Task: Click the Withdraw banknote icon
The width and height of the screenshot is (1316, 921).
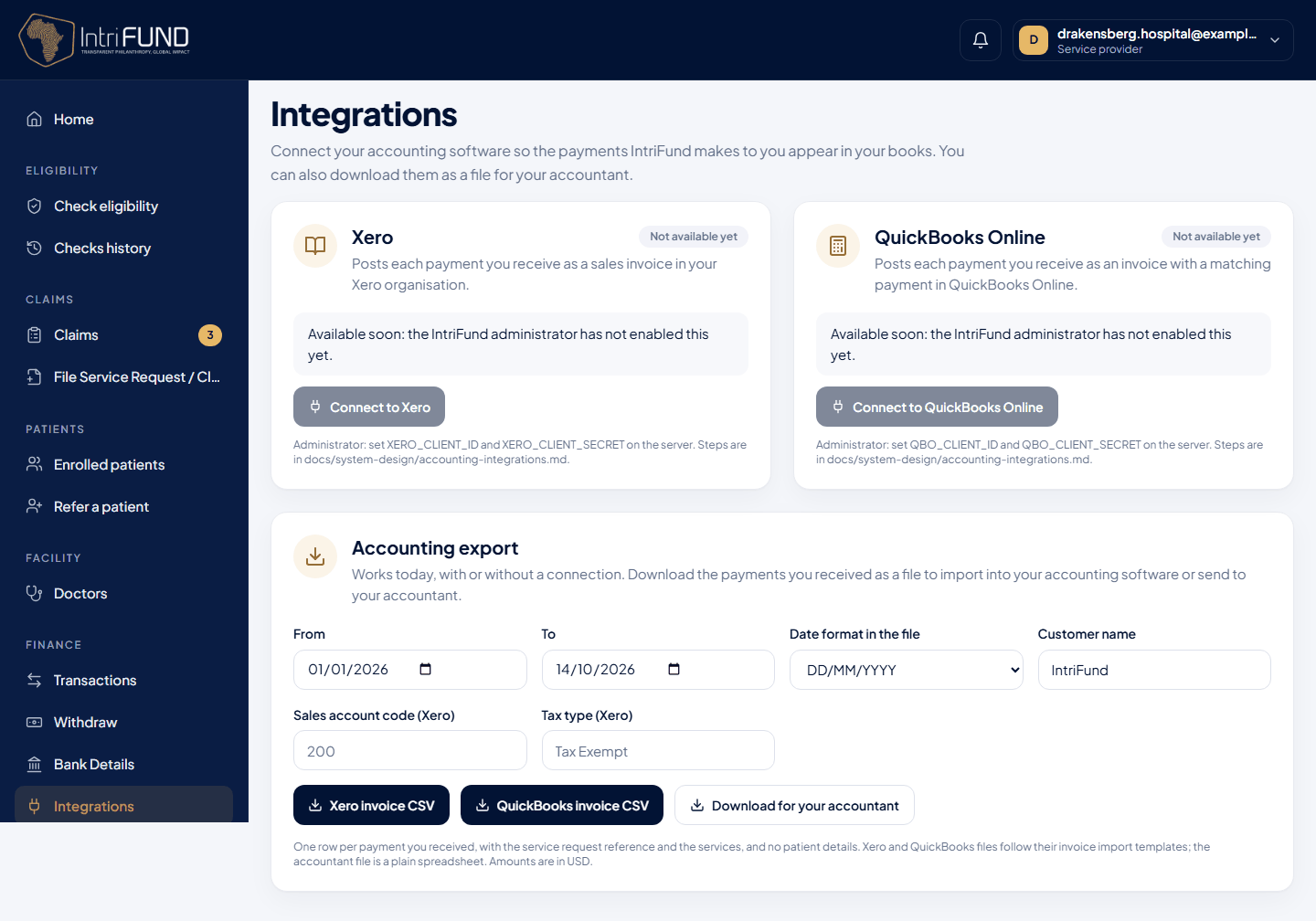Action: pyautogui.click(x=35, y=723)
